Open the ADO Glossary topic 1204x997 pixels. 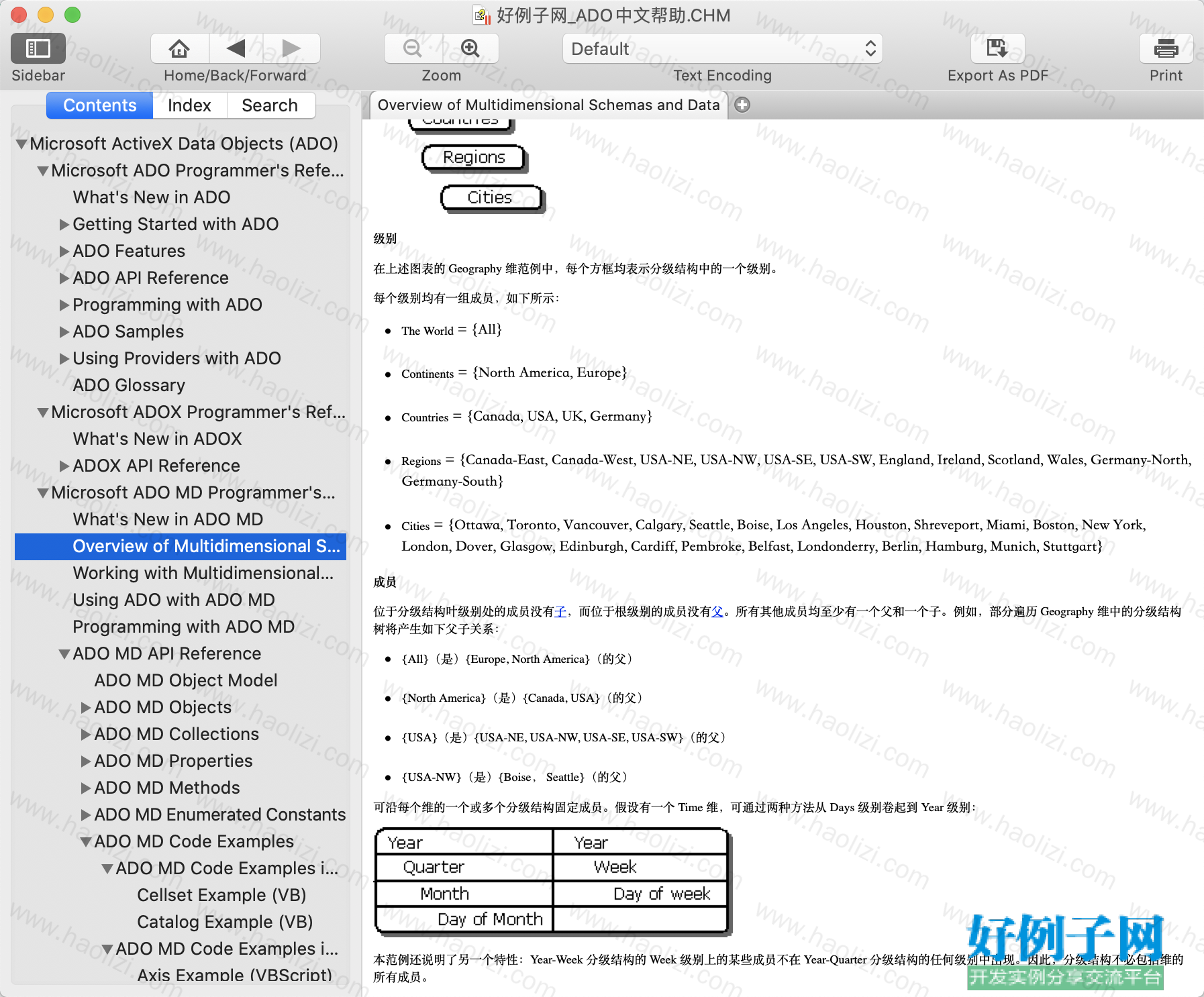(x=129, y=385)
